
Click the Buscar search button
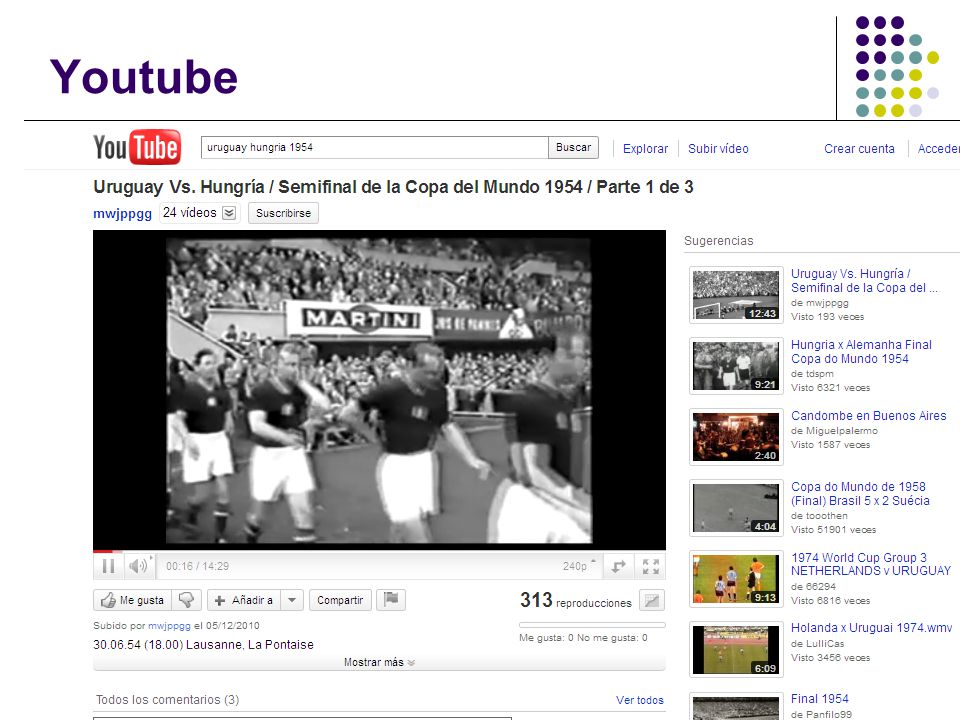574,148
